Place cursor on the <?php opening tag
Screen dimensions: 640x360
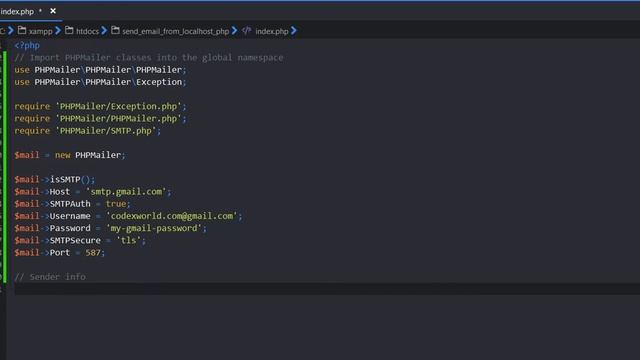click(27, 45)
